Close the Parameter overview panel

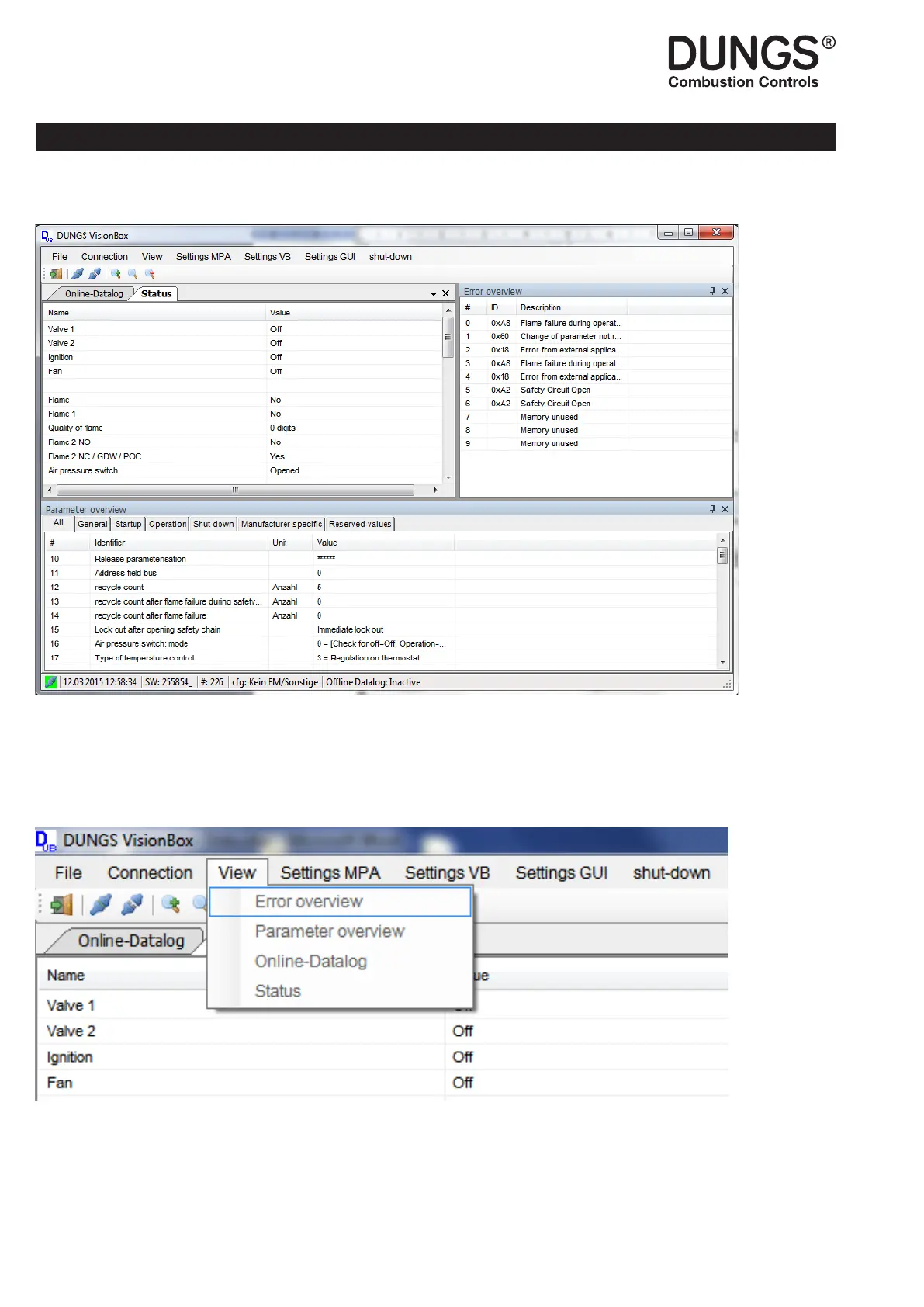pos(725,509)
